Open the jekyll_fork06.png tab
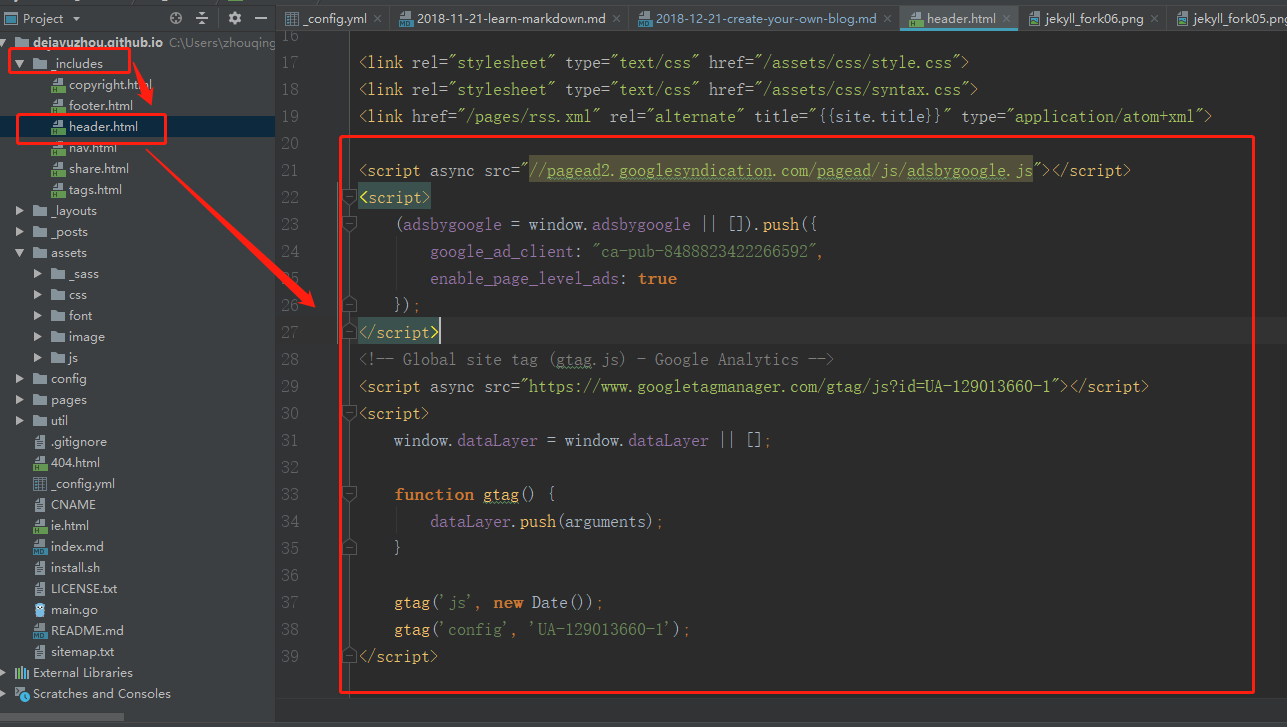 click(1091, 18)
